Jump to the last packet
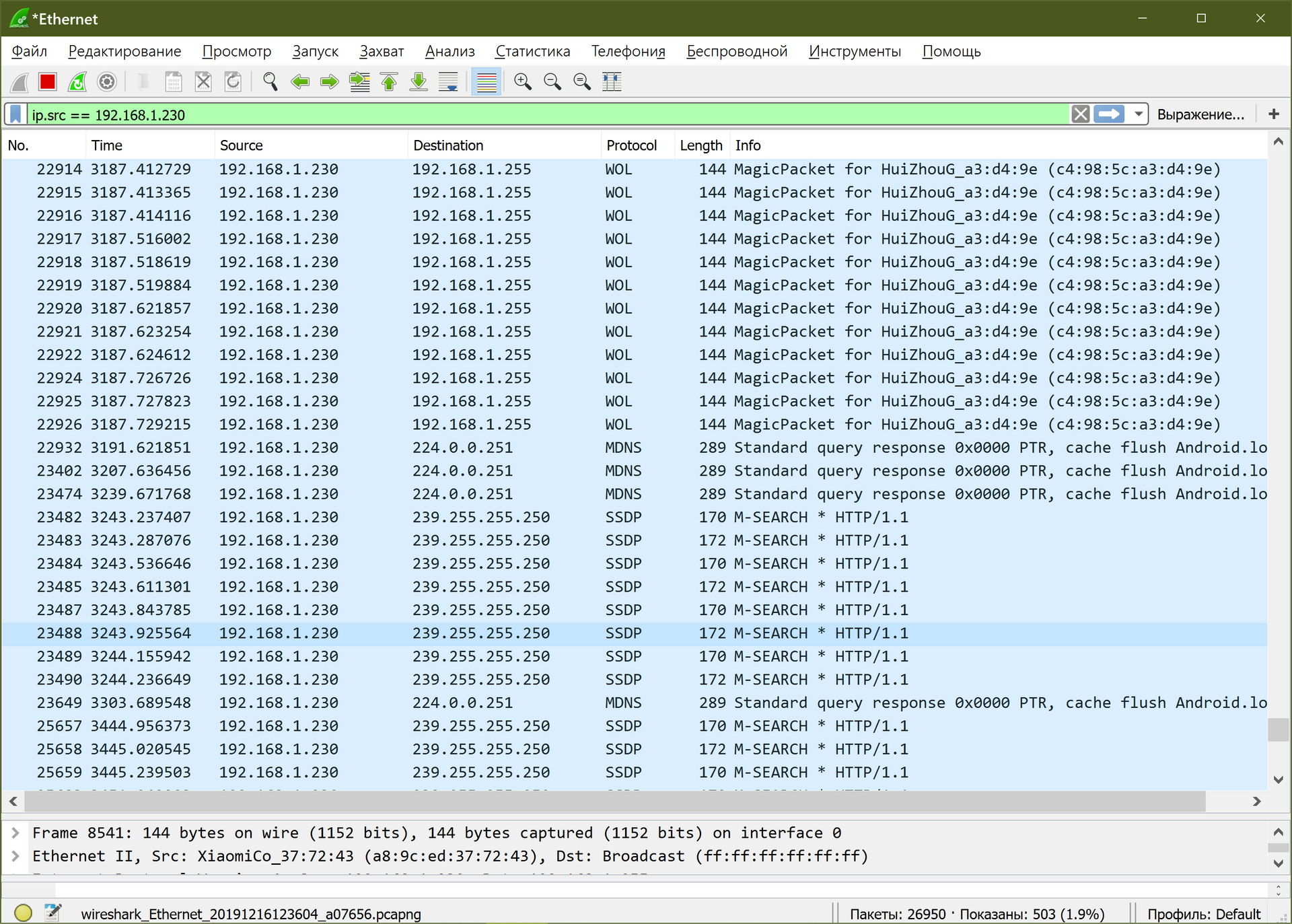Image resolution: width=1292 pixels, height=924 pixels. tap(419, 82)
